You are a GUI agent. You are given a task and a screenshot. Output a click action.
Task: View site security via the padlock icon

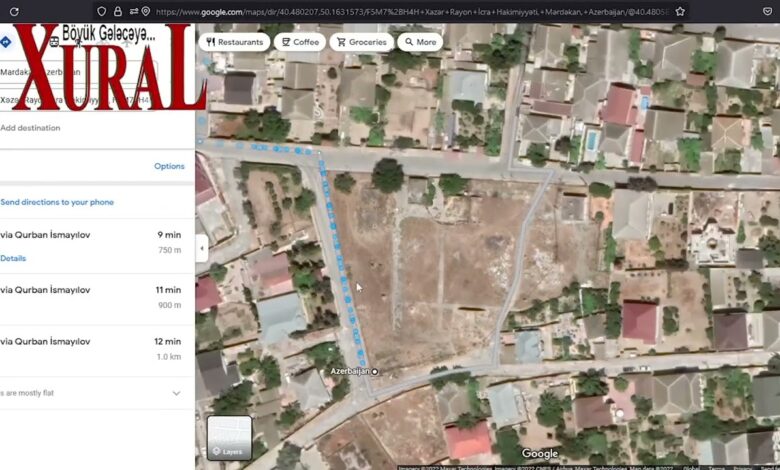[x=118, y=11]
